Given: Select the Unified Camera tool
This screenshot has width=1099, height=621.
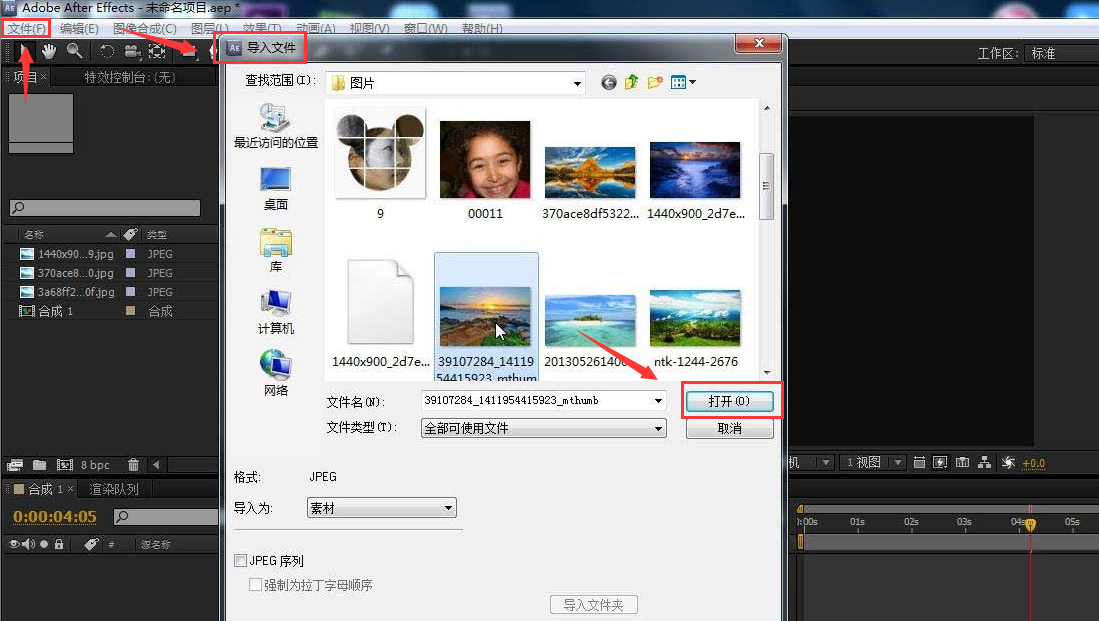Looking at the screenshot, I should [132, 51].
